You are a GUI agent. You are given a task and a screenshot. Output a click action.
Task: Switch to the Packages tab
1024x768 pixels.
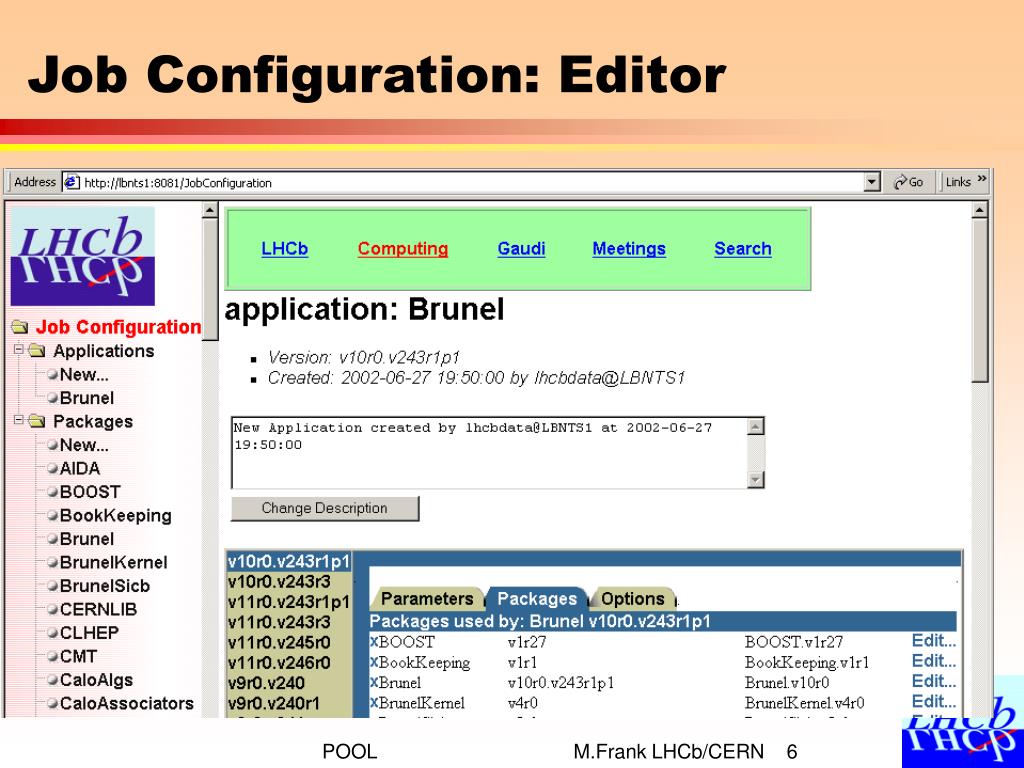pos(537,599)
